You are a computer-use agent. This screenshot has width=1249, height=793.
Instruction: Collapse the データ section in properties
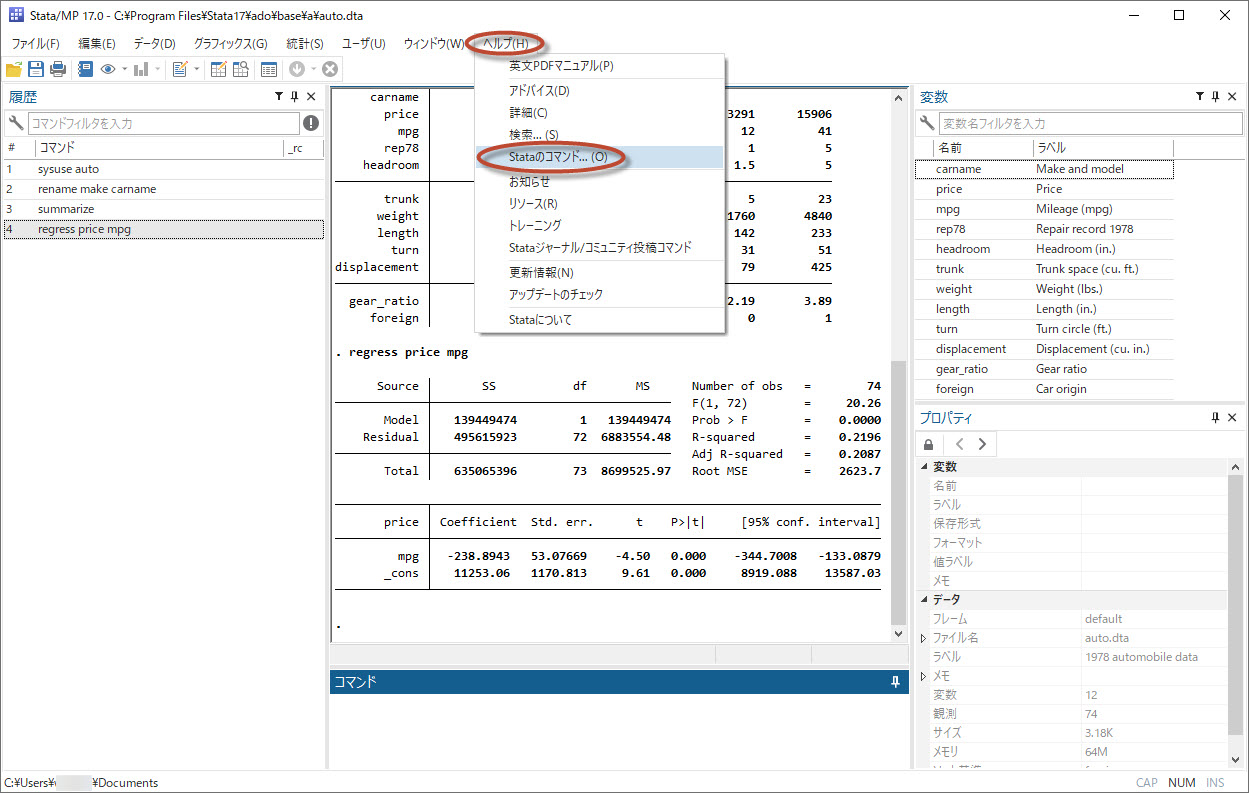coord(923,599)
